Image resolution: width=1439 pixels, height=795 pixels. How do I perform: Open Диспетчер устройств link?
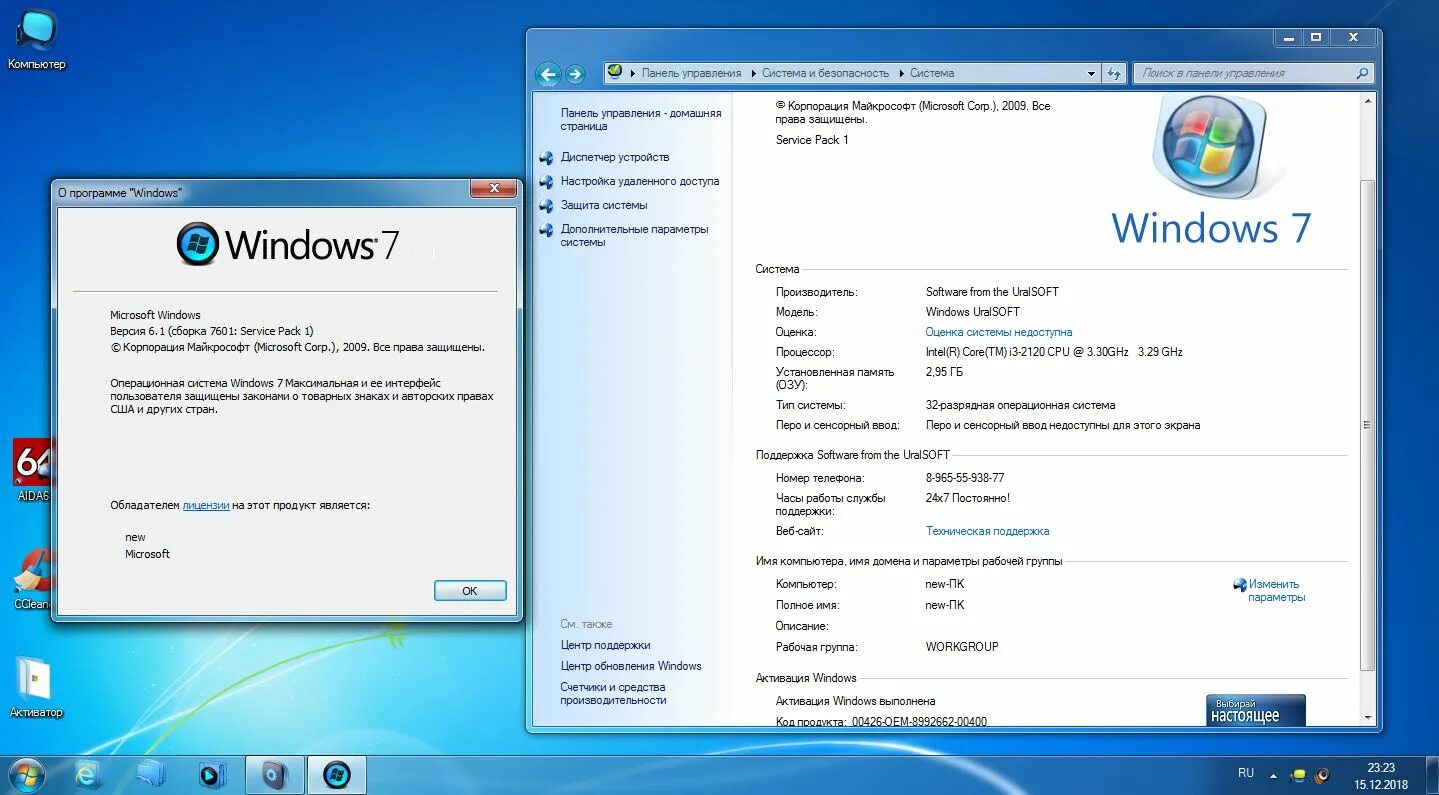615,157
